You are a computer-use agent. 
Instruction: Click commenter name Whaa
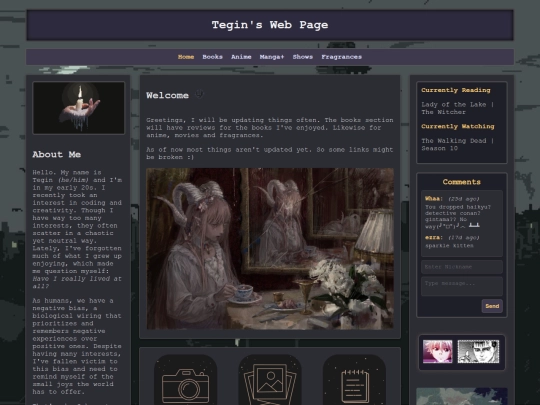pyautogui.click(x=434, y=199)
